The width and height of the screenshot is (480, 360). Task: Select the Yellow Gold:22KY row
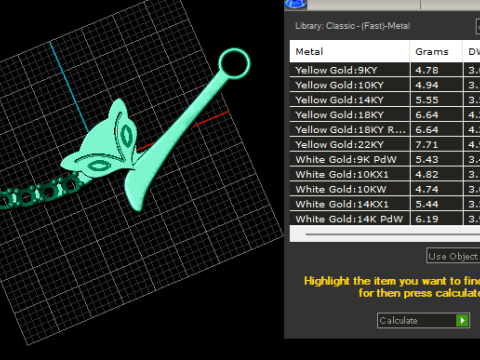tap(385, 144)
